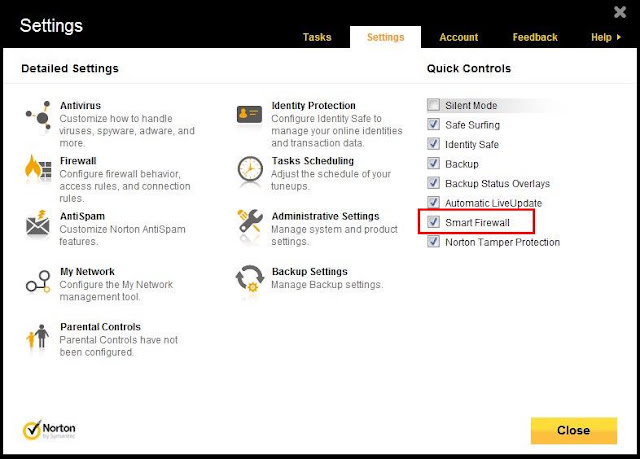Open the Parental Controls icon

click(x=38, y=336)
